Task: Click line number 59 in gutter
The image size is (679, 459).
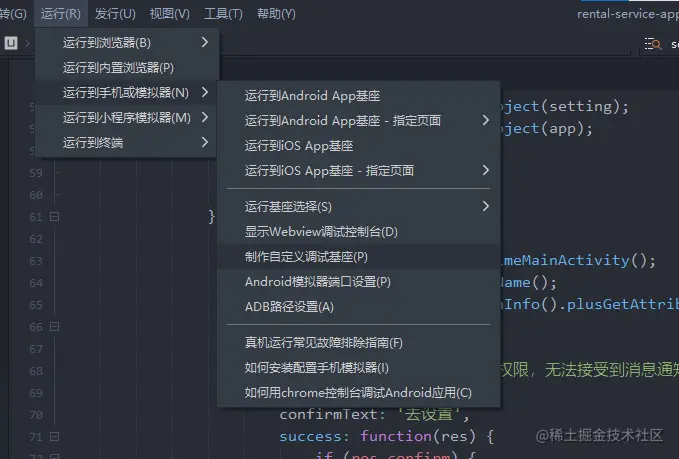Action: coord(36,173)
